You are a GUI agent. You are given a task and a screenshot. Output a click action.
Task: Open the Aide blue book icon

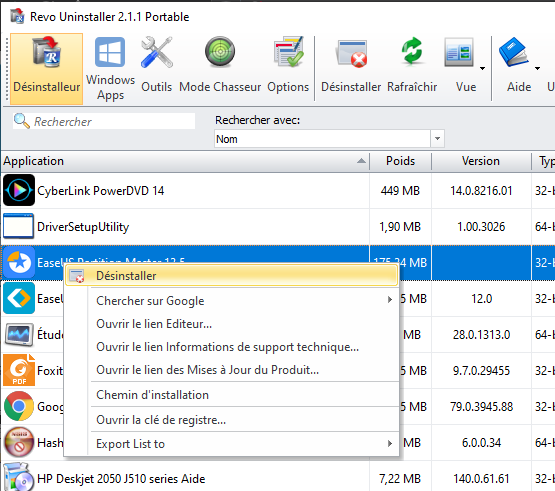tap(514, 52)
